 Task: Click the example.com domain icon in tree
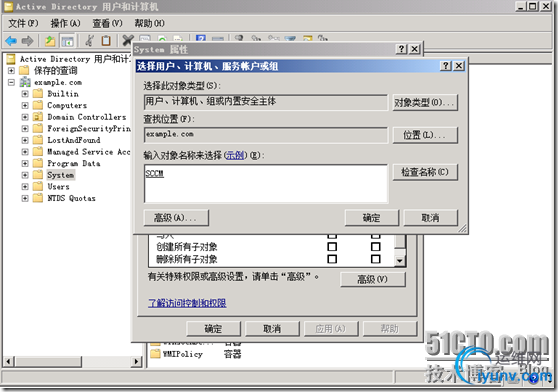pos(25,82)
